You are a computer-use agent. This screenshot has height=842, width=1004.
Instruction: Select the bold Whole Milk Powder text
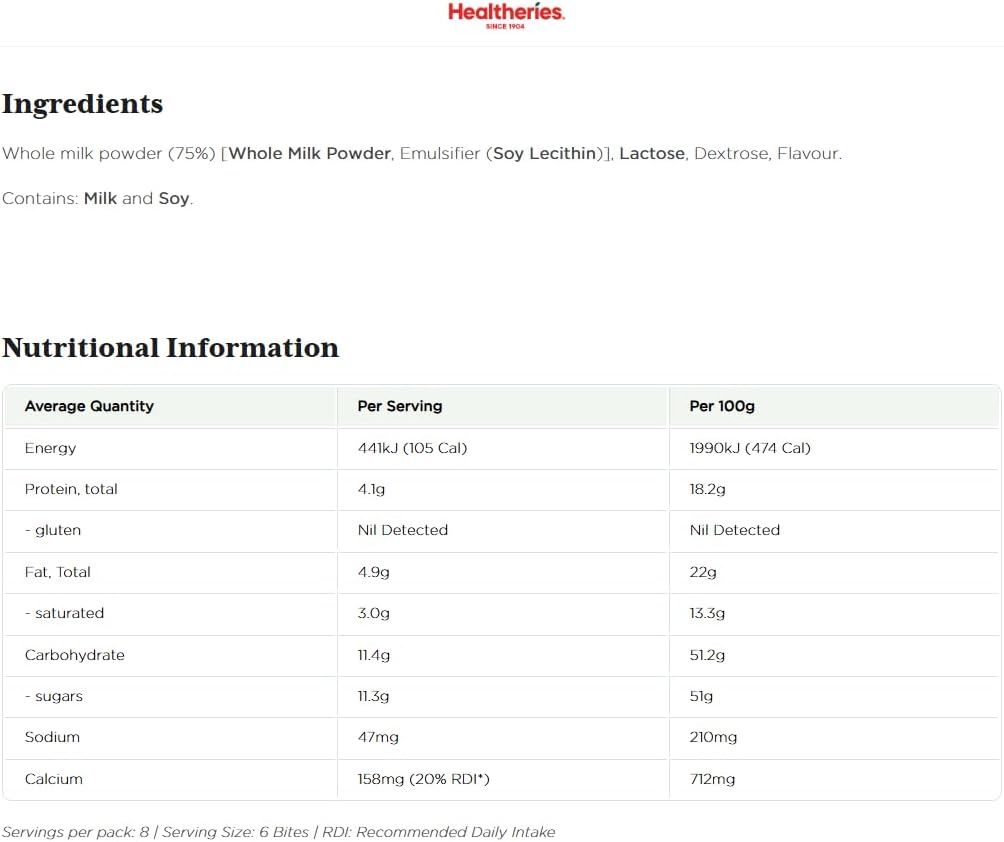coord(310,154)
